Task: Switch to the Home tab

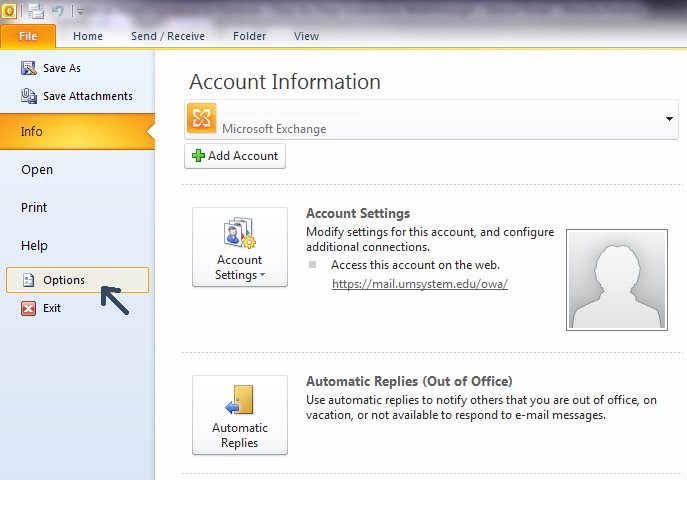Action: click(88, 36)
